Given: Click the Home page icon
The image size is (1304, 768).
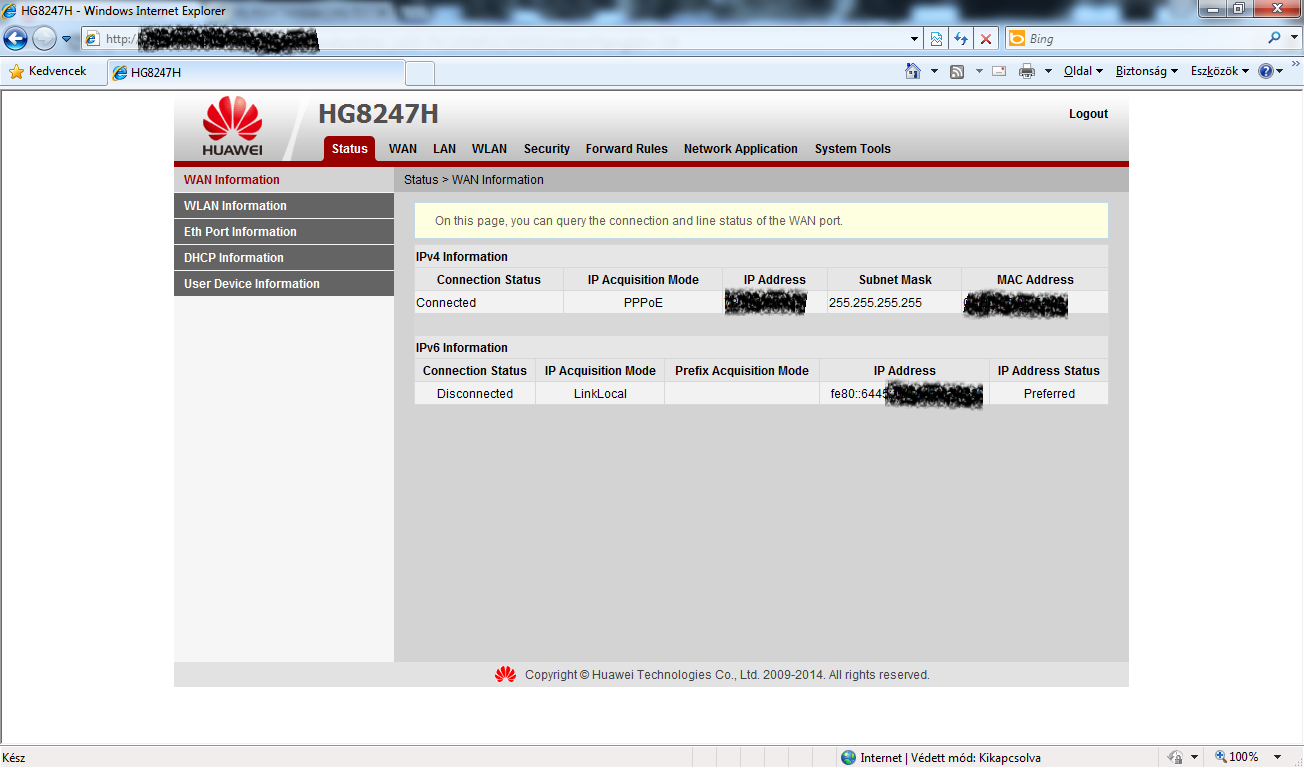Looking at the screenshot, I should click(x=912, y=71).
